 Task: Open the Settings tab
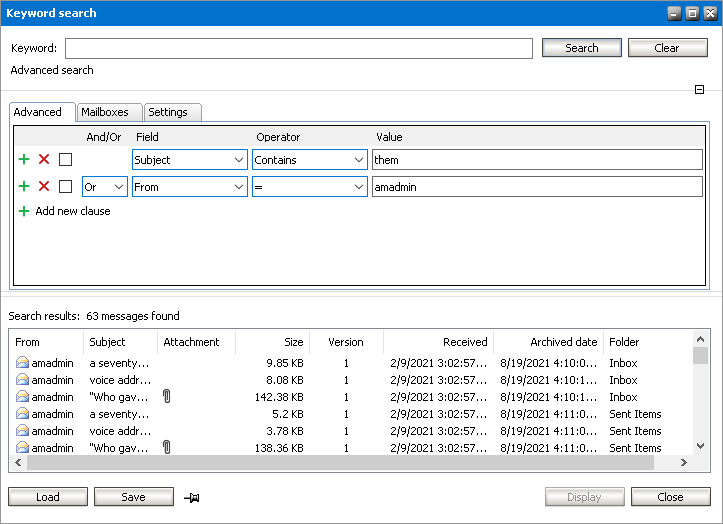click(168, 112)
